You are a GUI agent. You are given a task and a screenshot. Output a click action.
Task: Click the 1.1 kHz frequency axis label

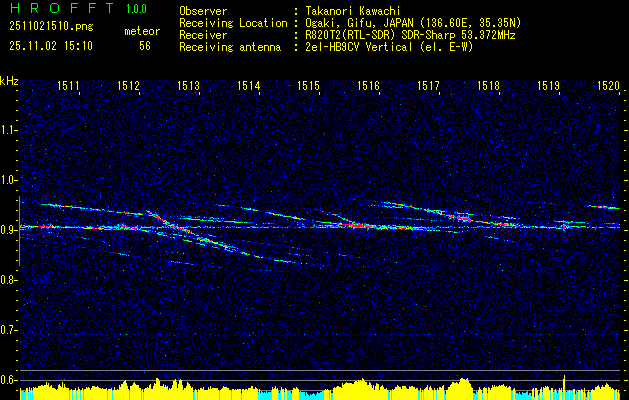point(9,130)
